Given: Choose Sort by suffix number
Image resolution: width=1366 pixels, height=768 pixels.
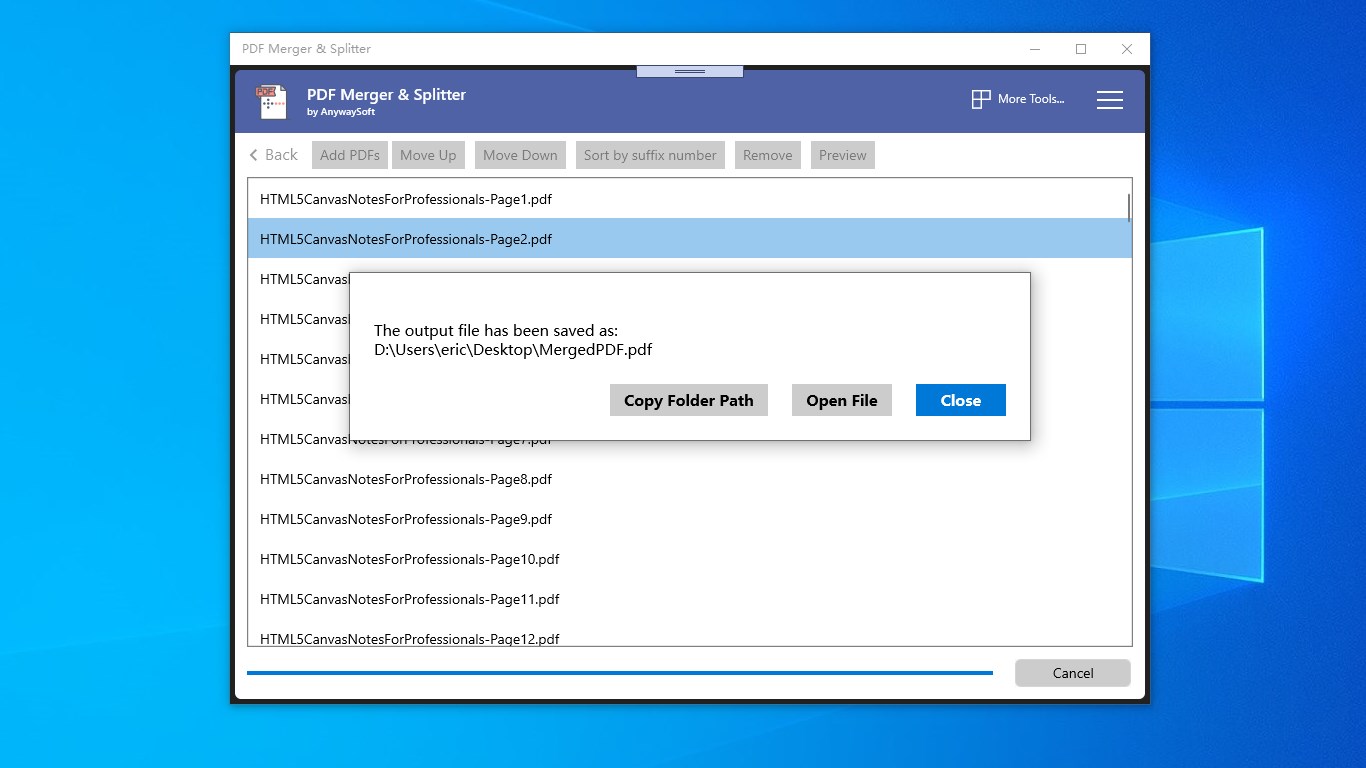Looking at the screenshot, I should pyautogui.click(x=650, y=154).
